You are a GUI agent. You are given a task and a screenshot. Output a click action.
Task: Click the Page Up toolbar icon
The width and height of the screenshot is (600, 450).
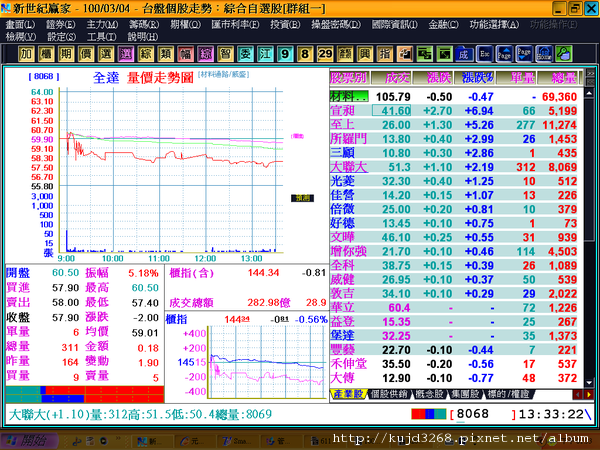point(504,54)
